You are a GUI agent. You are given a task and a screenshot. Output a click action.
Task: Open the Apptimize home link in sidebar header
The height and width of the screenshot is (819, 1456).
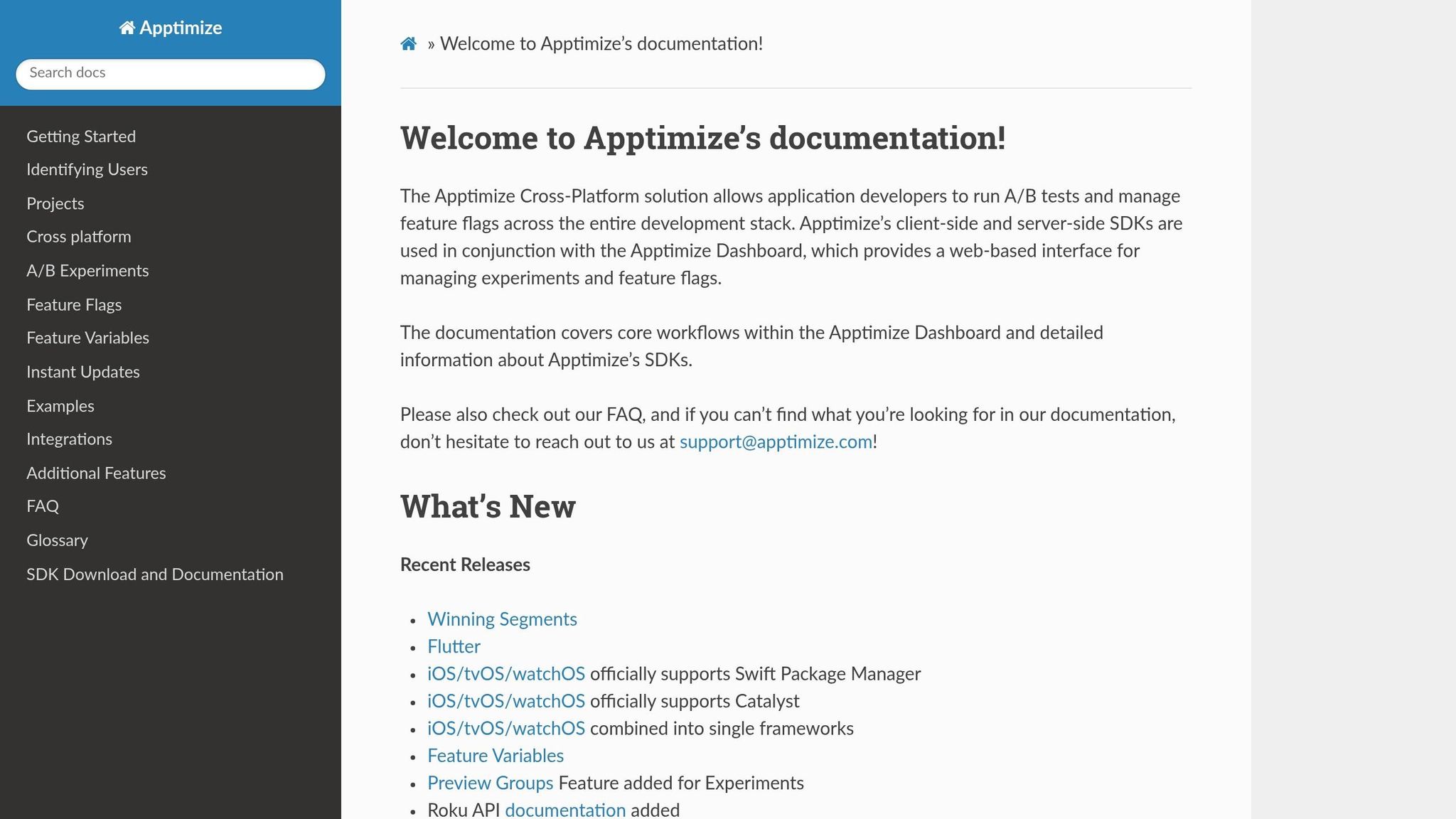(171, 28)
